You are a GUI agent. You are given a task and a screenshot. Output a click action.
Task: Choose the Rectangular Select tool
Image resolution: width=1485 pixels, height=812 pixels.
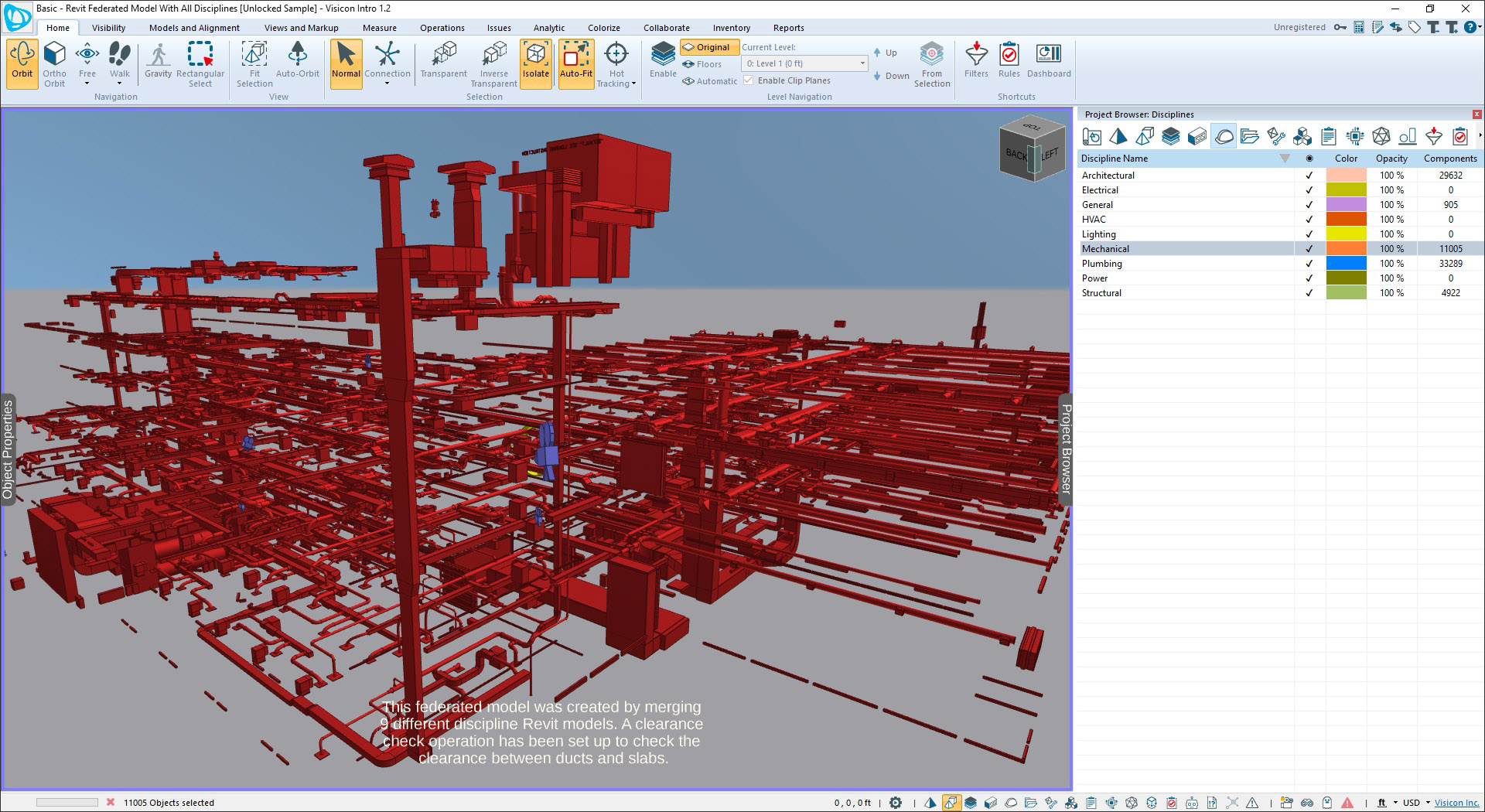tap(200, 63)
